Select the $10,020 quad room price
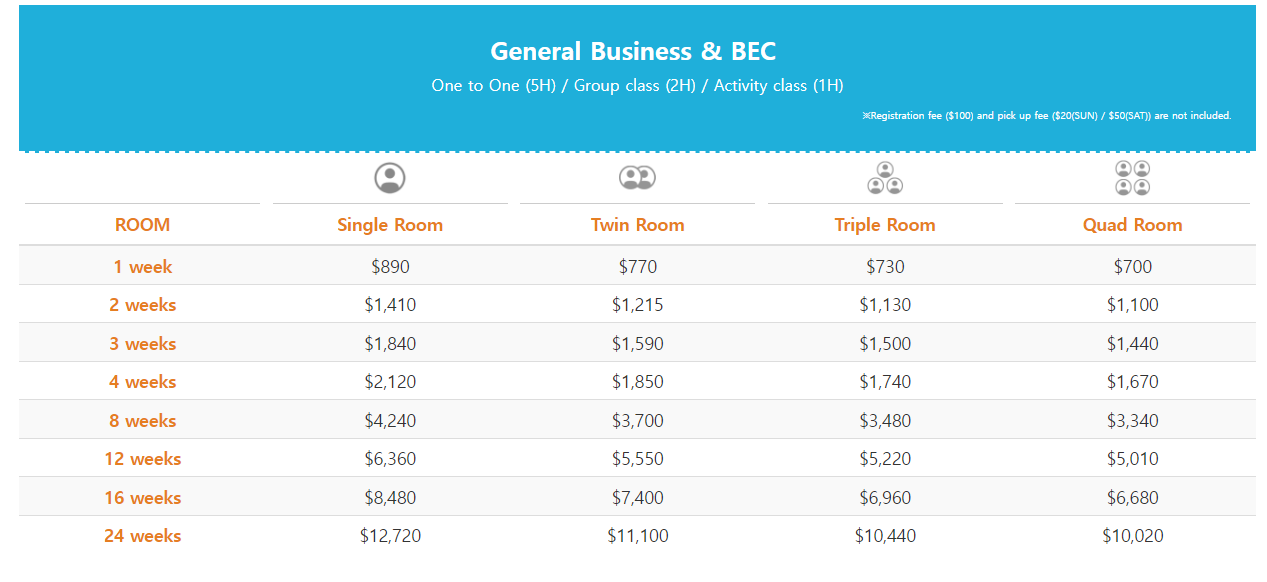The width and height of the screenshot is (1267, 582). 1132,536
